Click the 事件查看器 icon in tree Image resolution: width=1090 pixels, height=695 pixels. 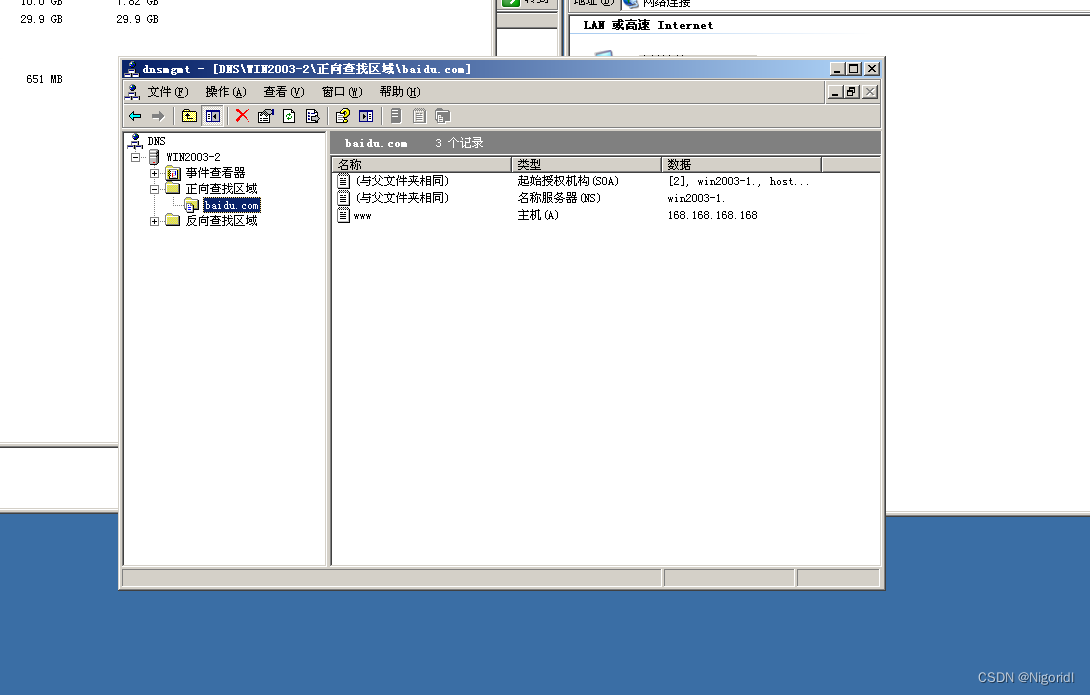173,173
